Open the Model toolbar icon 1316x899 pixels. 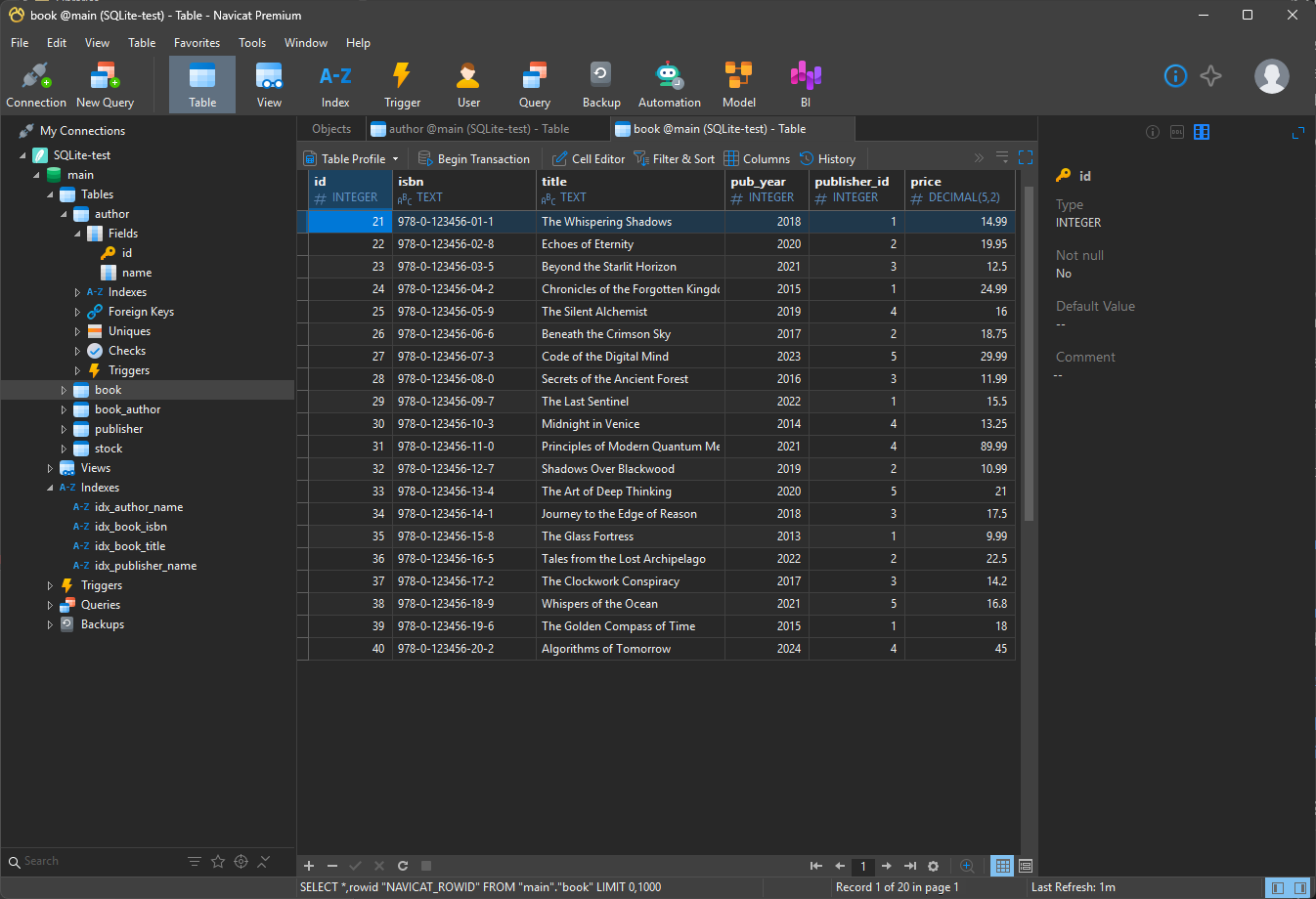pos(738,85)
